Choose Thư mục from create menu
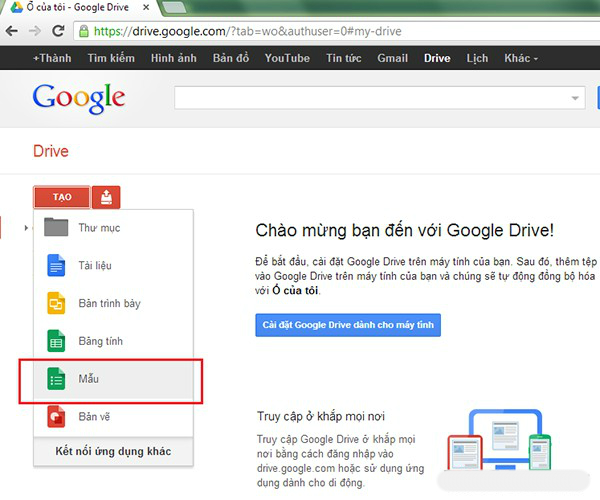This screenshot has height=500, width=600. tap(113, 228)
